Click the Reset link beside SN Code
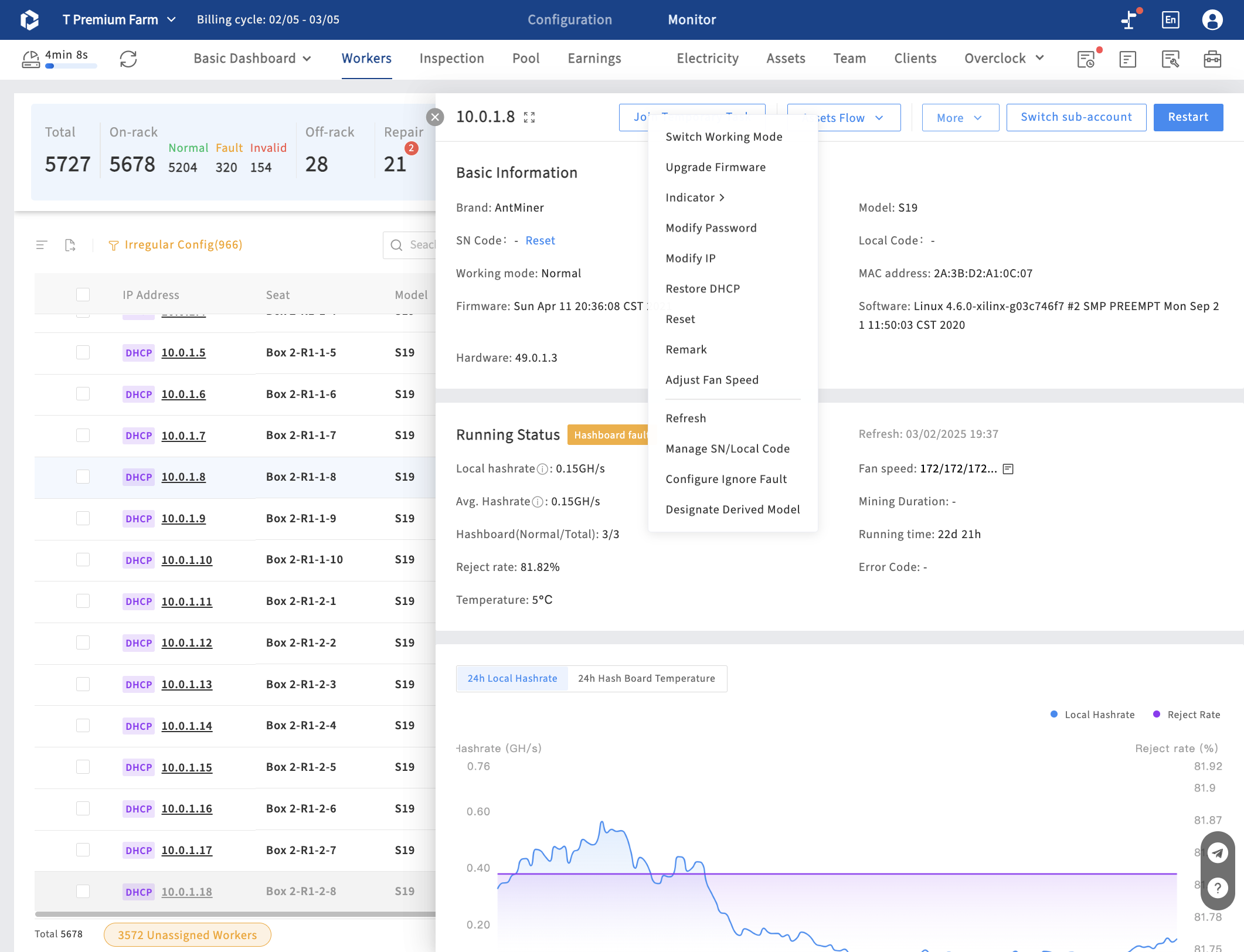Image resolution: width=1244 pixels, height=952 pixels. click(x=540, y=240)
